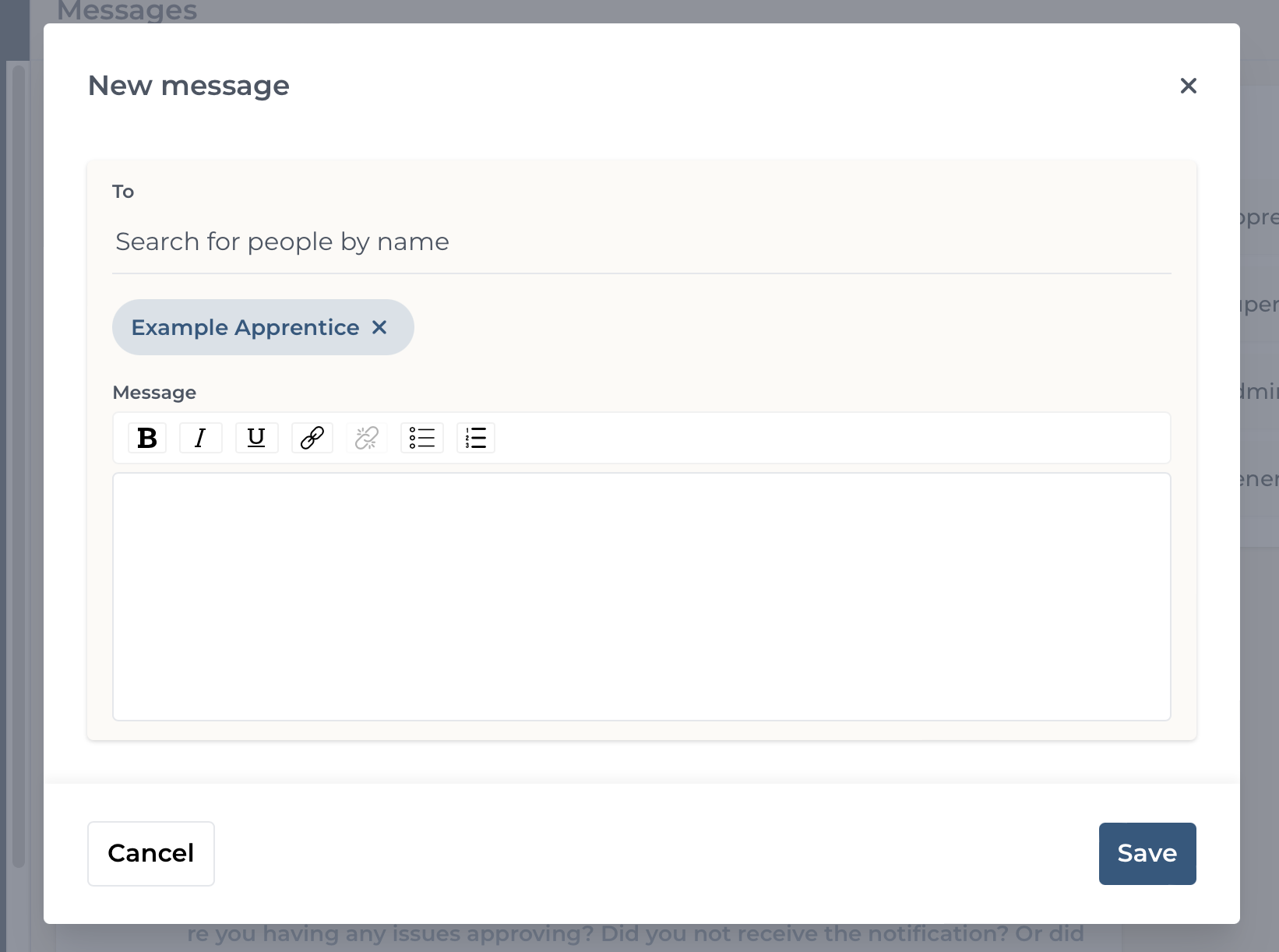Cancel the new message

tap(151, 854)
